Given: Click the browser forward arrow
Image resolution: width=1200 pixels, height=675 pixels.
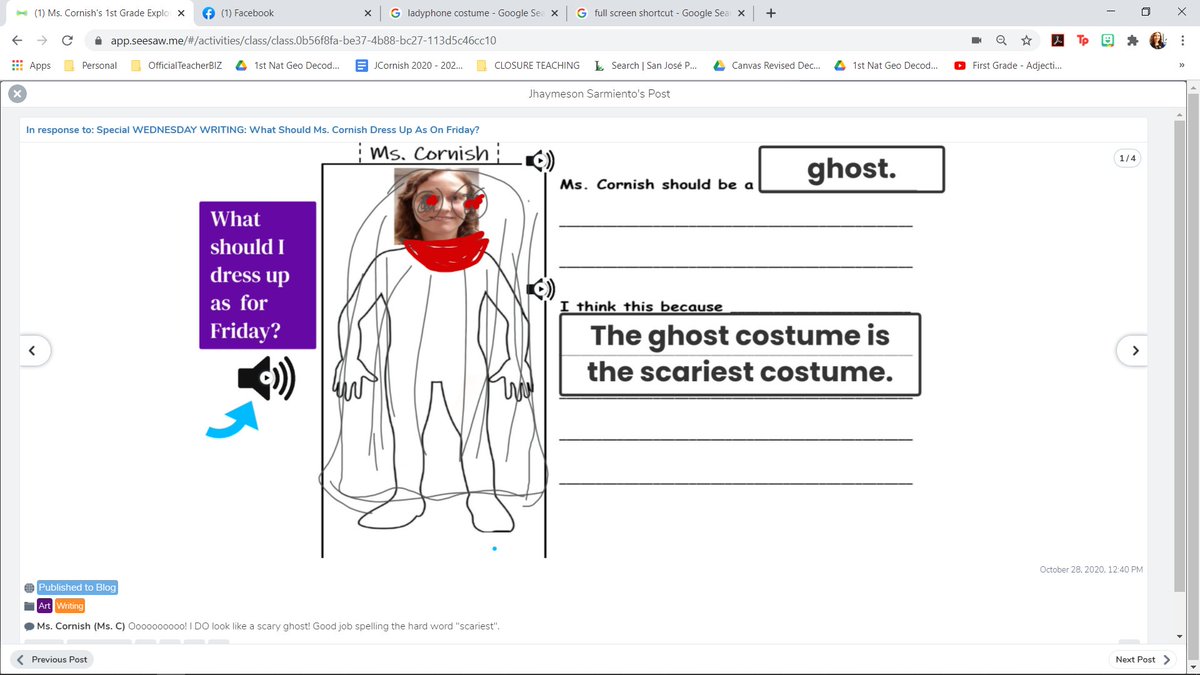Looking at the screenshot, I should point(42,41).
